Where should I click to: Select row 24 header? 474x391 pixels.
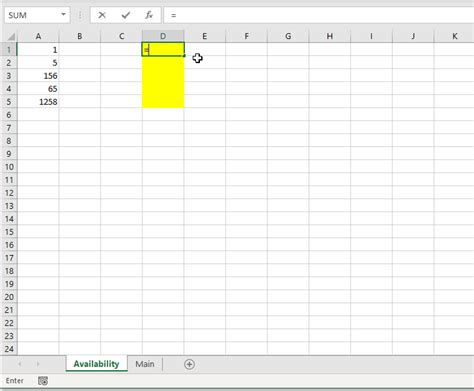tap(9, 349)
